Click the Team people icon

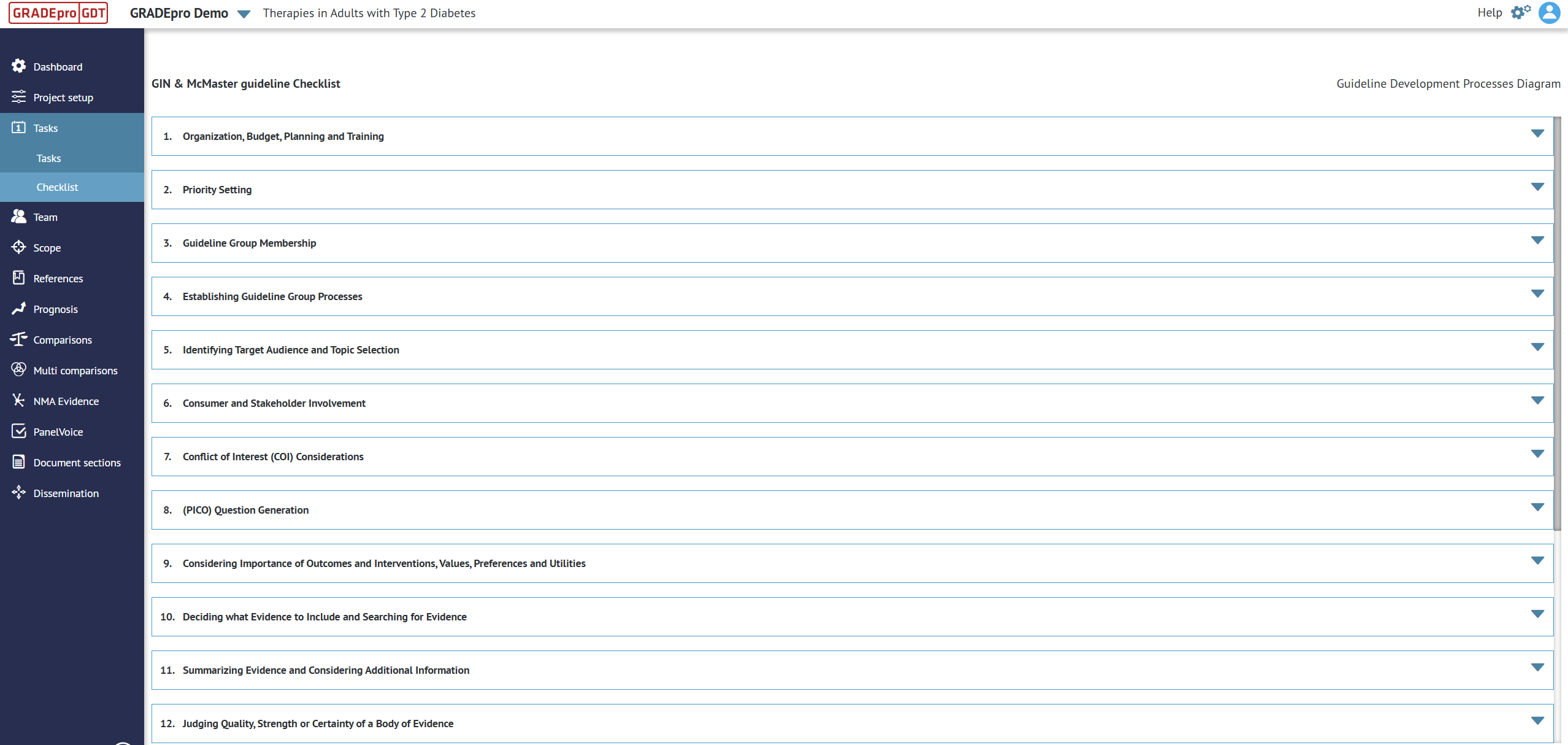point(18,216)
